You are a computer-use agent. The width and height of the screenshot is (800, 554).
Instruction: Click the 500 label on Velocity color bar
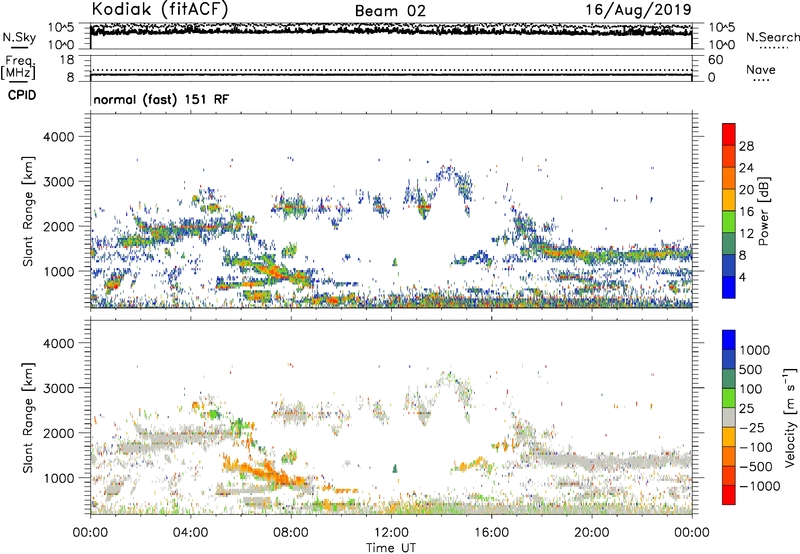[x=751, y=370]
